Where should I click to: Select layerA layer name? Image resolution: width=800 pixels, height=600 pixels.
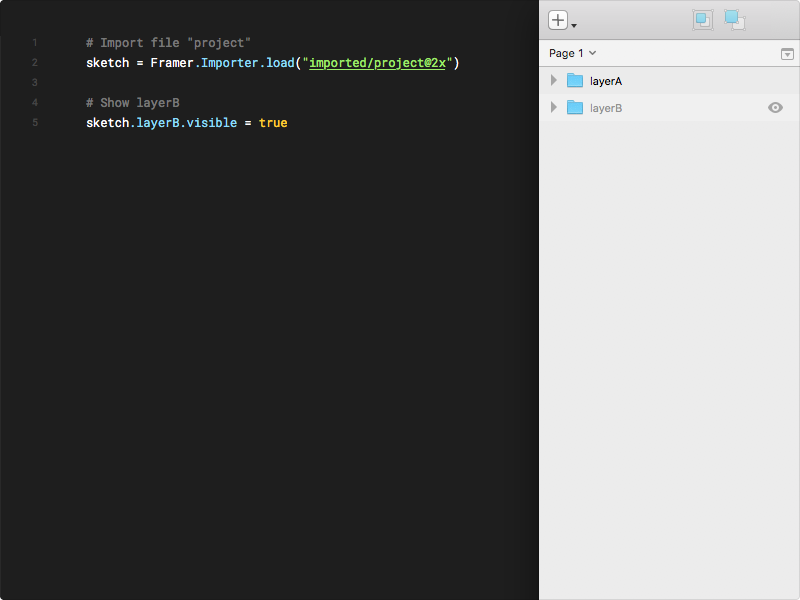[x=606, y=81]
